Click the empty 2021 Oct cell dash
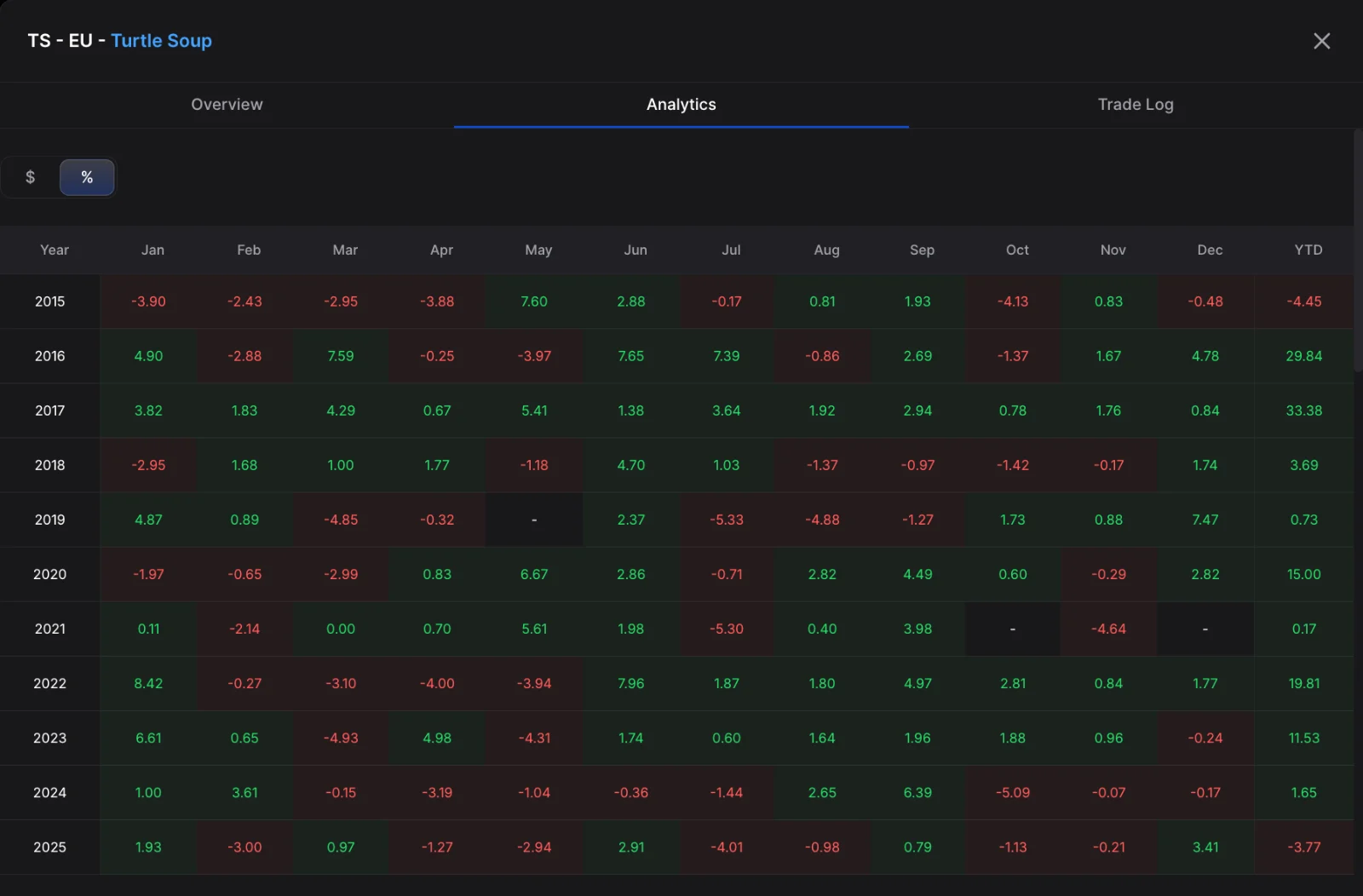 (1013, 629)
